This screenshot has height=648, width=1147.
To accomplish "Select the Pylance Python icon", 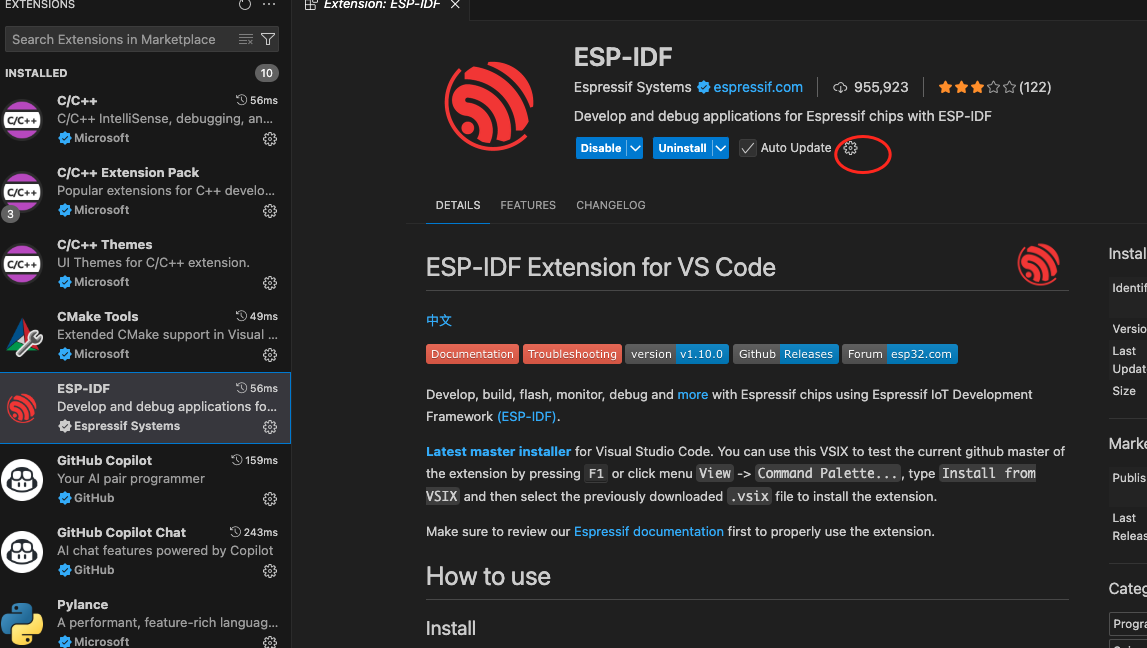I will (22, 624).
